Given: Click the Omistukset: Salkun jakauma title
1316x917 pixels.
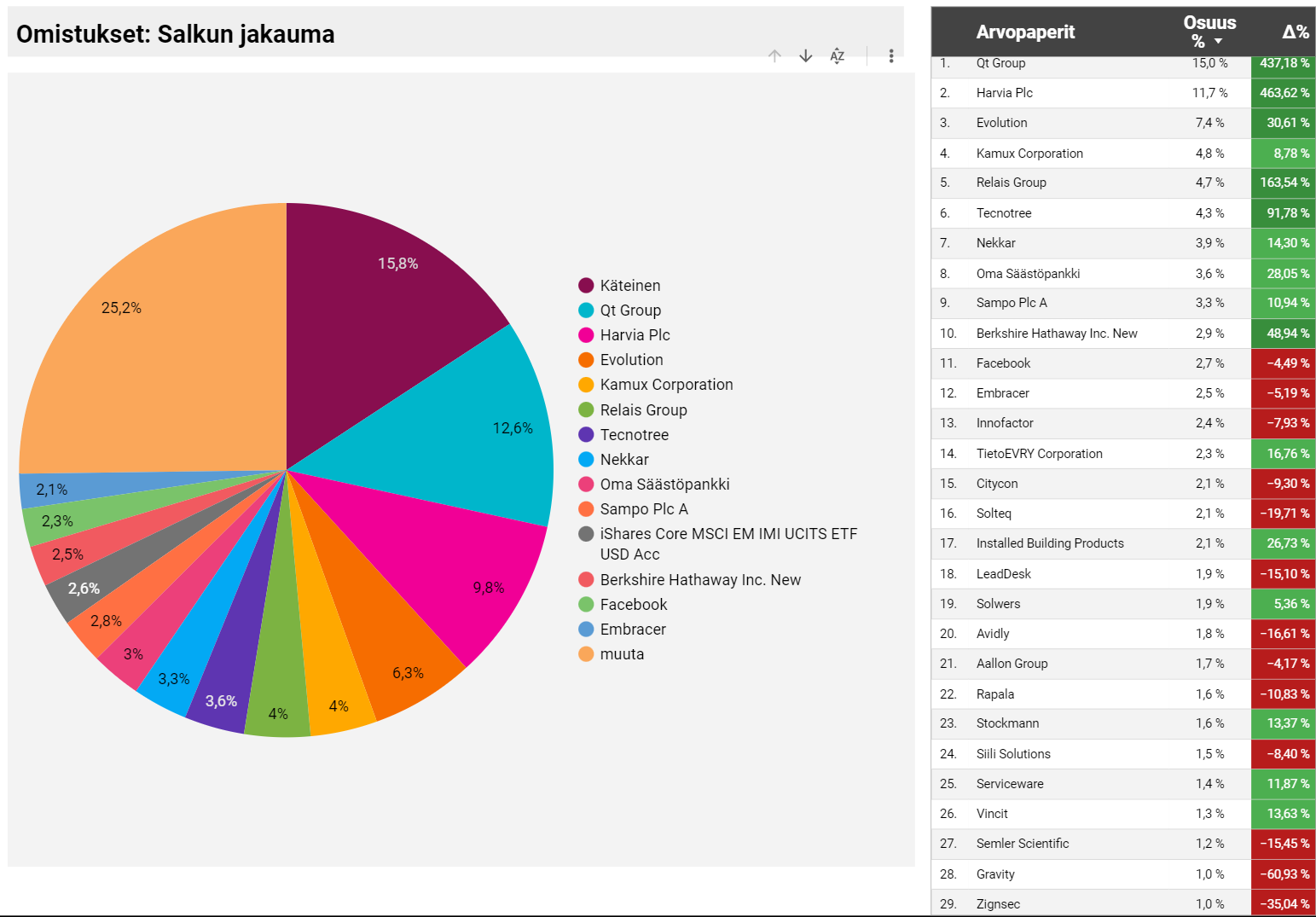Looking at the screenshot, I should pos(176,34).
